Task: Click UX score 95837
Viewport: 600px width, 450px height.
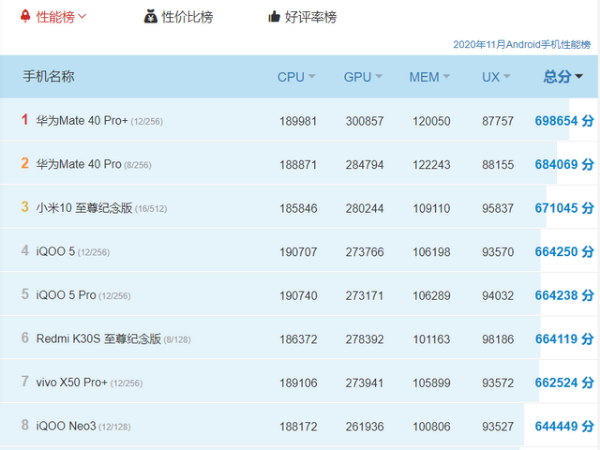Action: (x=497, y=209)
